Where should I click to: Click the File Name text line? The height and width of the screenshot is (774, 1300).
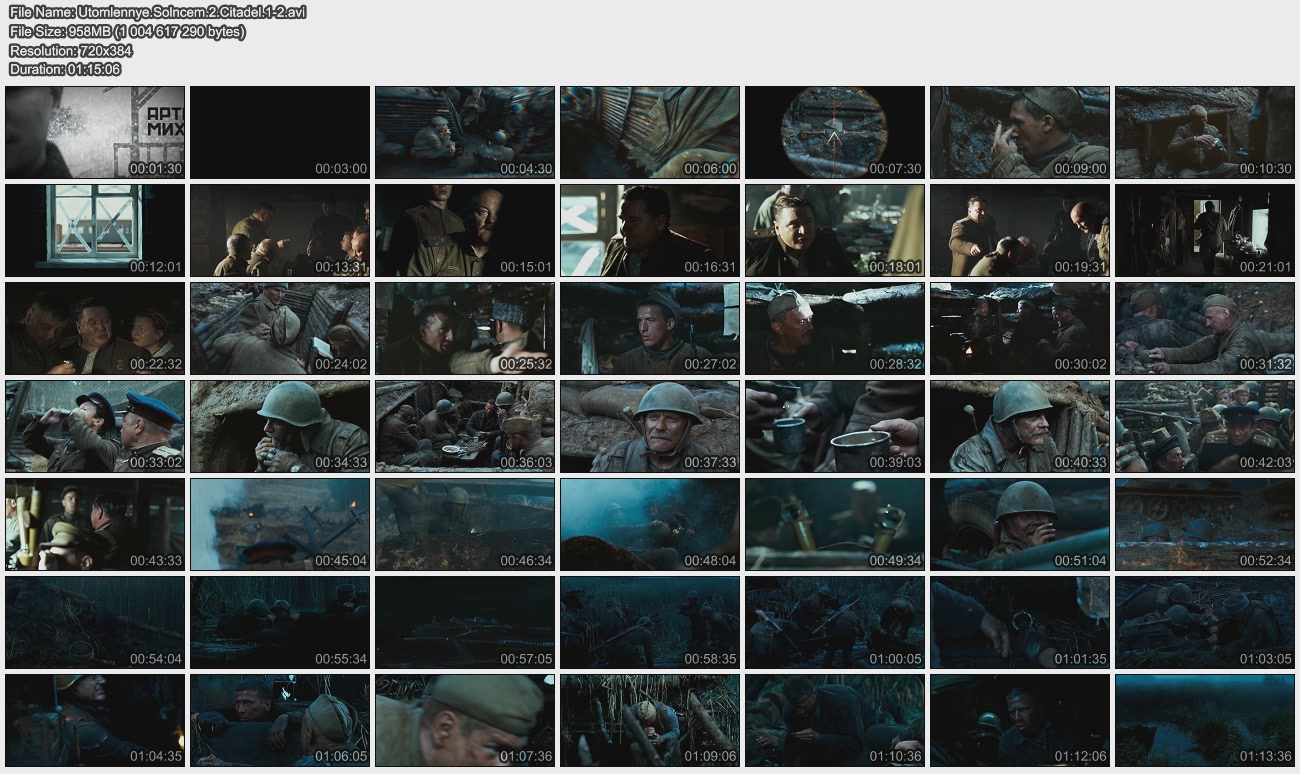point(158,12)
